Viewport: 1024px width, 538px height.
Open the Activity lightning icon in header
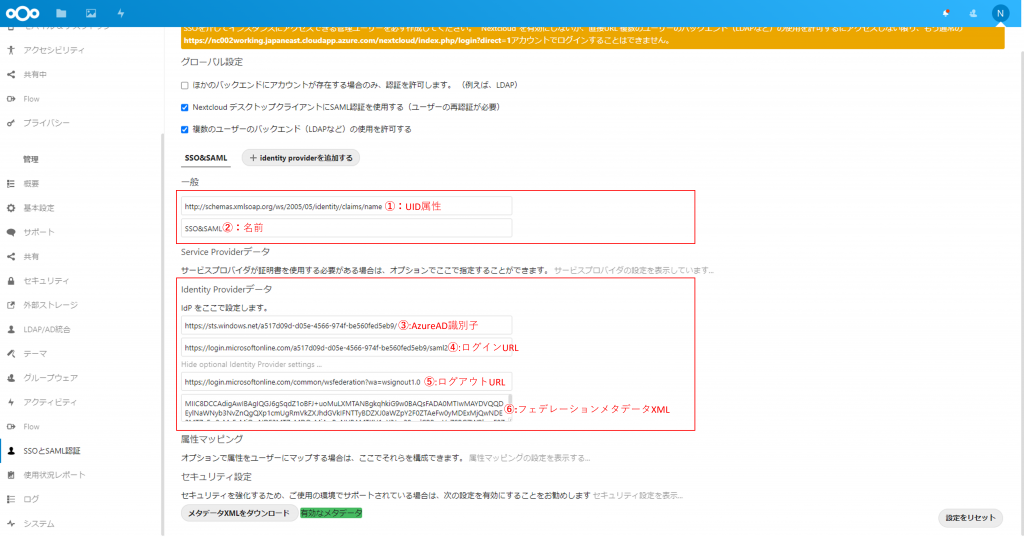pos(121,13)
